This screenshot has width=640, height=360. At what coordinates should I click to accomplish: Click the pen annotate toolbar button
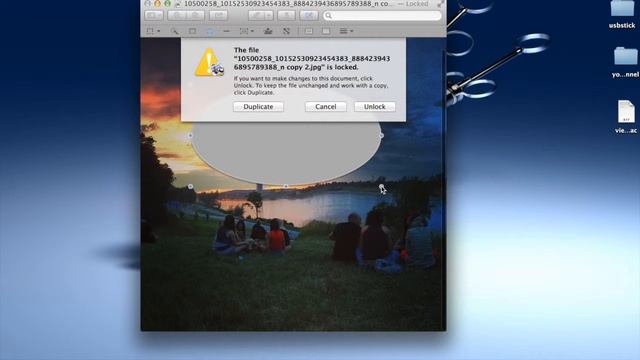click(256, 16)
